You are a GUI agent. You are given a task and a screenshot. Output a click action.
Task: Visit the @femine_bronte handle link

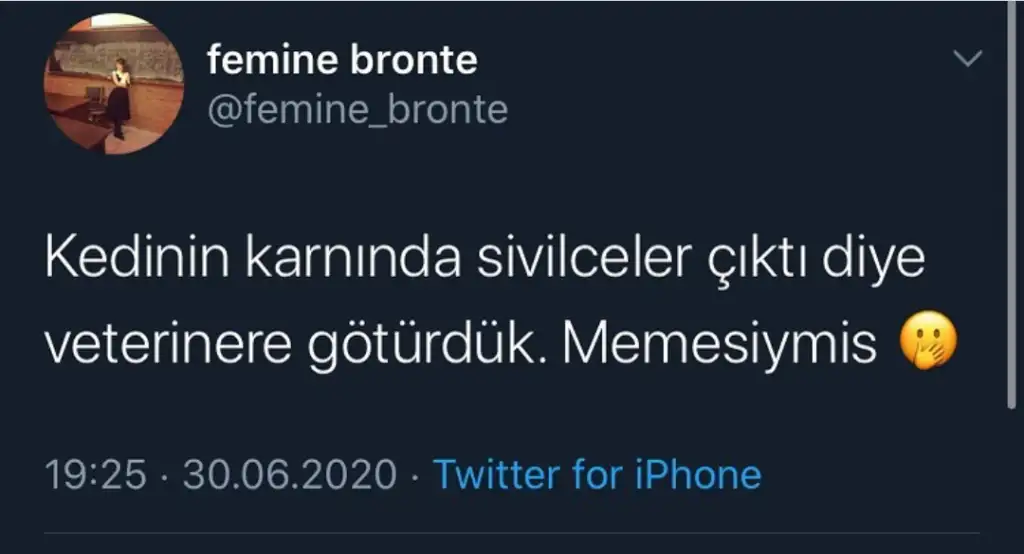(x=357, y=109)
